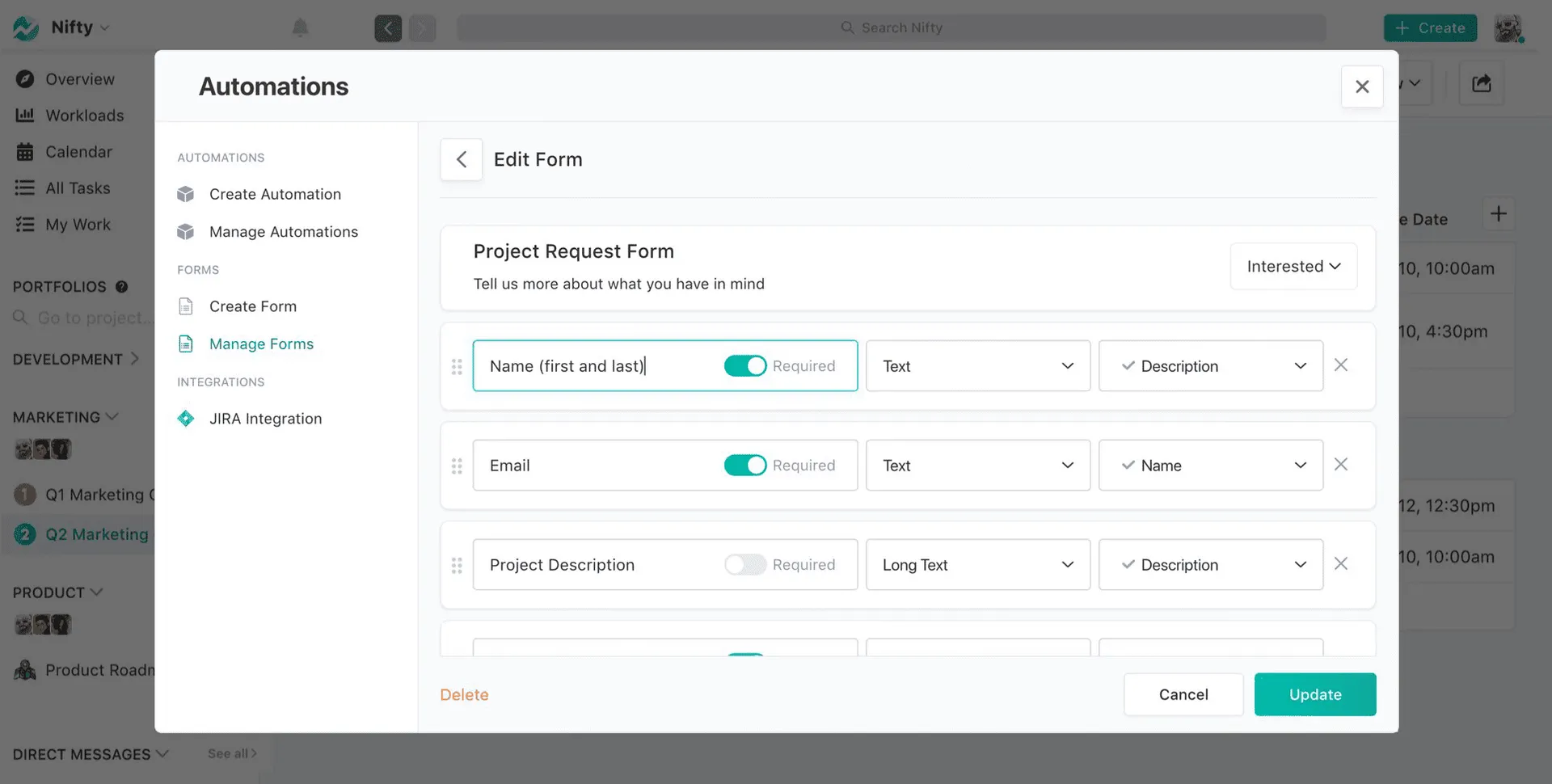This screenshot has width=1552, height=784.
Task: Click the Overview sidebar icon
Action: point(25,78)
